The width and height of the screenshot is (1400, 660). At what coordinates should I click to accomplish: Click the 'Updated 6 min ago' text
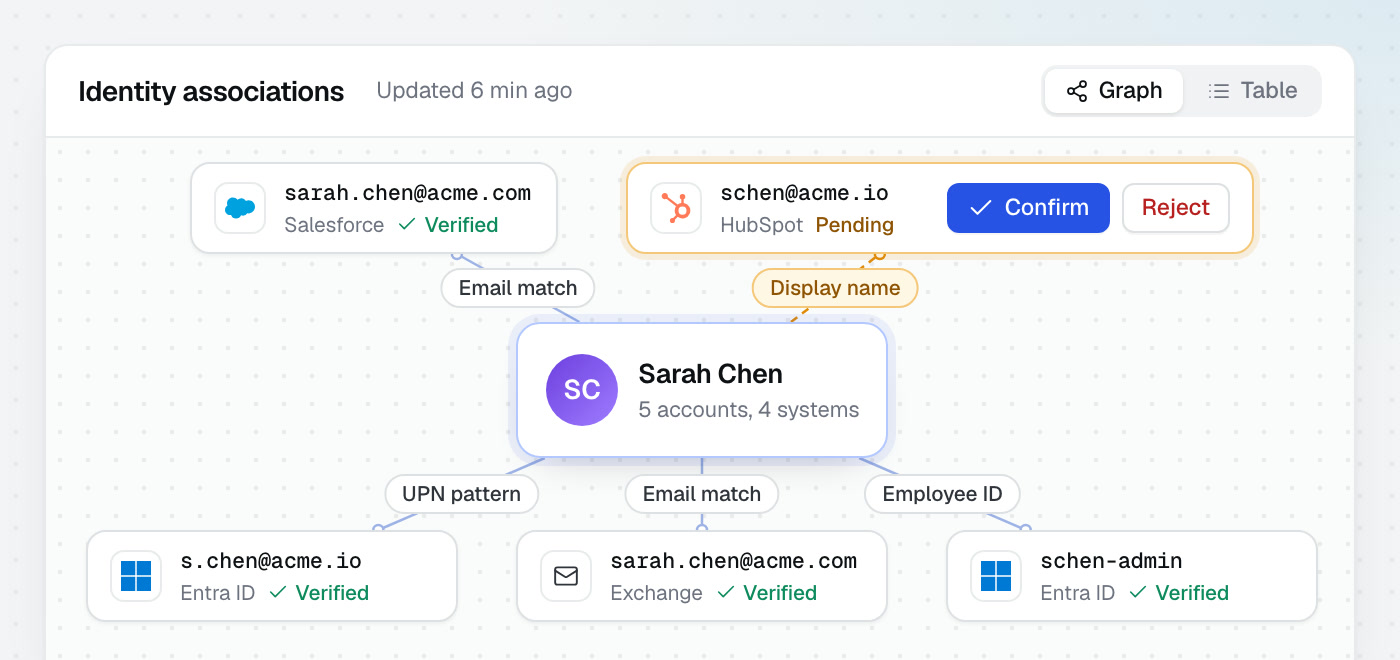[474, 91]
